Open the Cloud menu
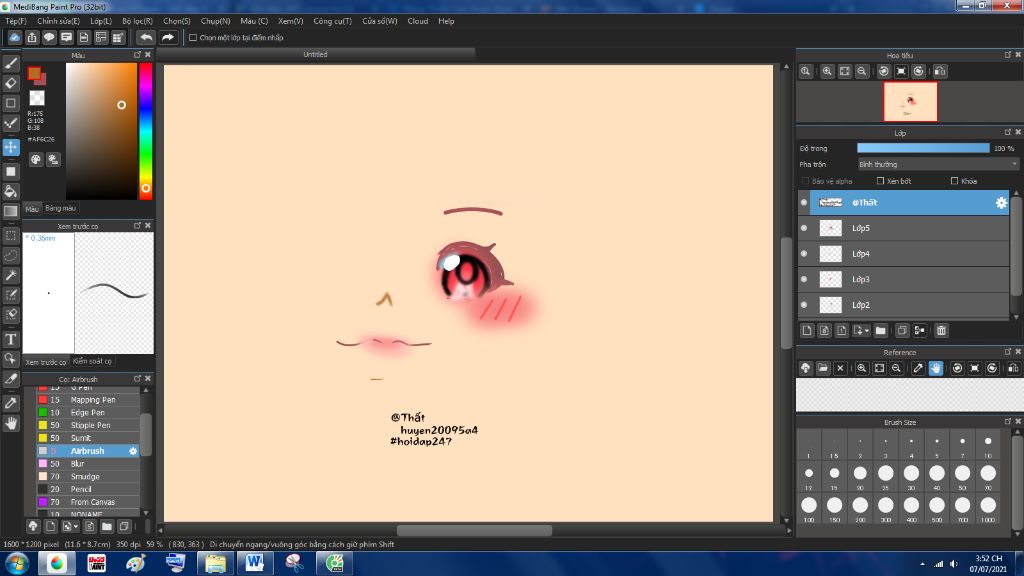Screen dimensions: 1024x576 (x=418, y=21)
